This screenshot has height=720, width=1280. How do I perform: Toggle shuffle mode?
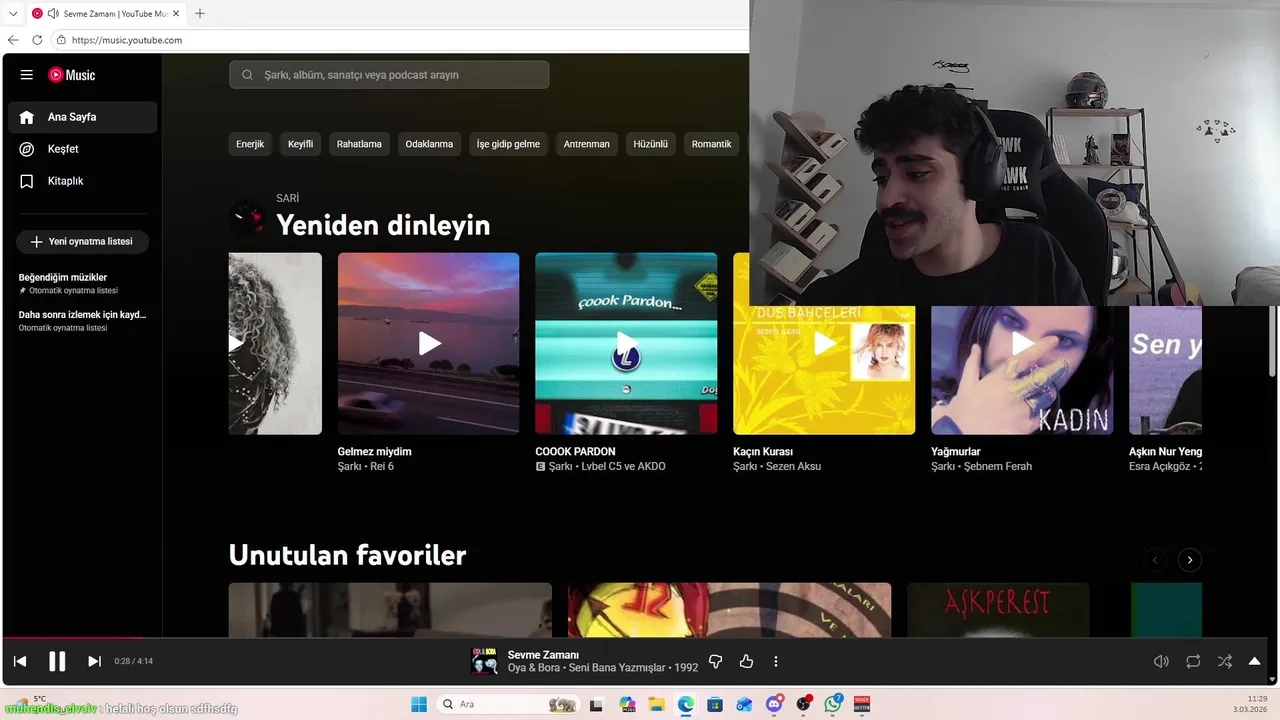tap(1225, 661)
